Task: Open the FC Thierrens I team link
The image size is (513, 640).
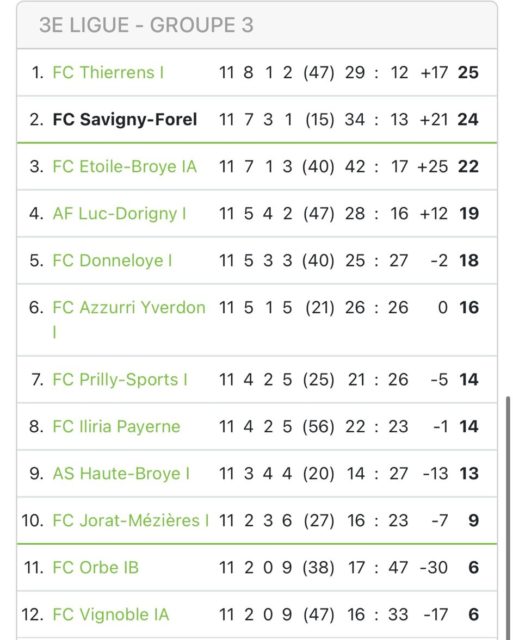Action: pyautogui.click(x=108, y=73)
